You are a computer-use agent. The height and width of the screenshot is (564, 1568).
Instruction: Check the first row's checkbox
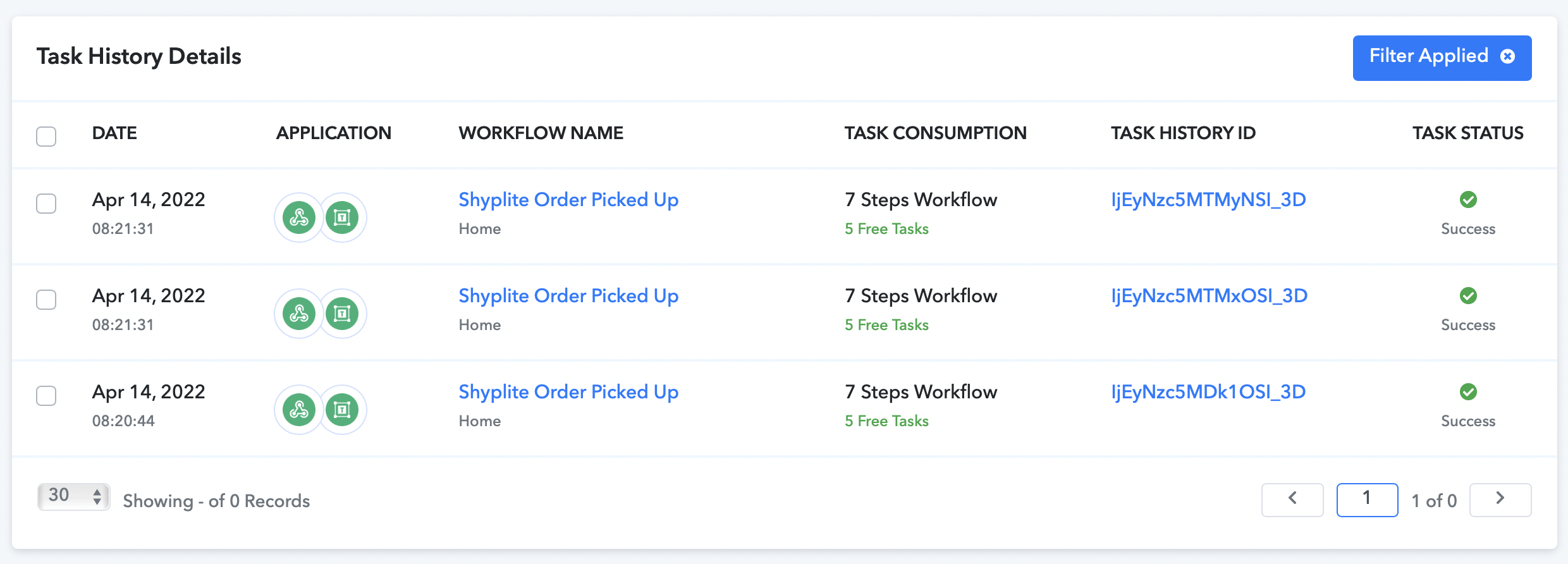pyautogui.click(x=46, y=204)
